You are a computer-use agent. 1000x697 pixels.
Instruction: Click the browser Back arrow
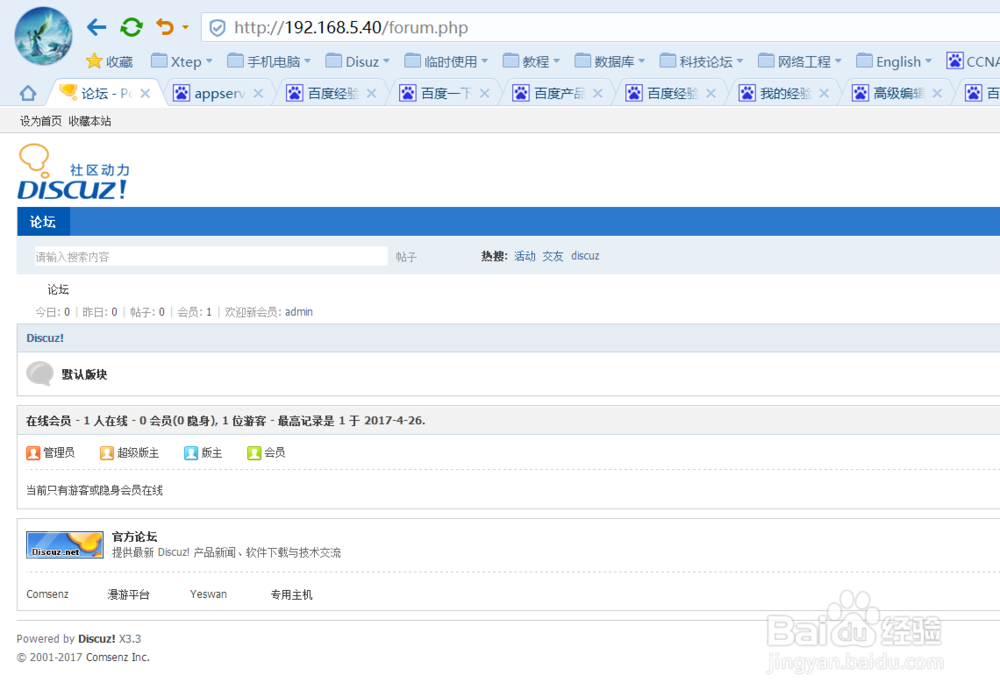tap(95, 27)
